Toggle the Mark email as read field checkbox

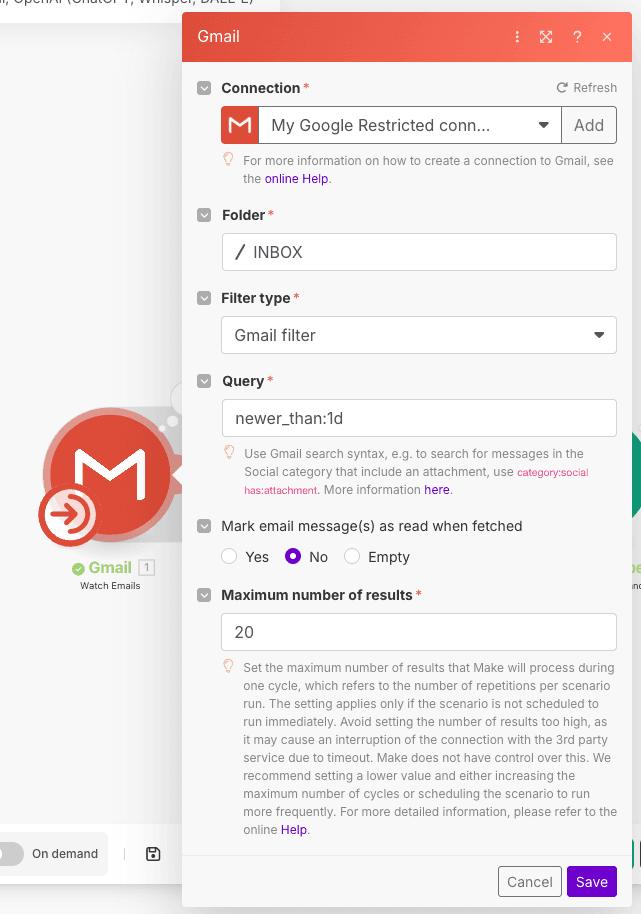pos(204,526)
